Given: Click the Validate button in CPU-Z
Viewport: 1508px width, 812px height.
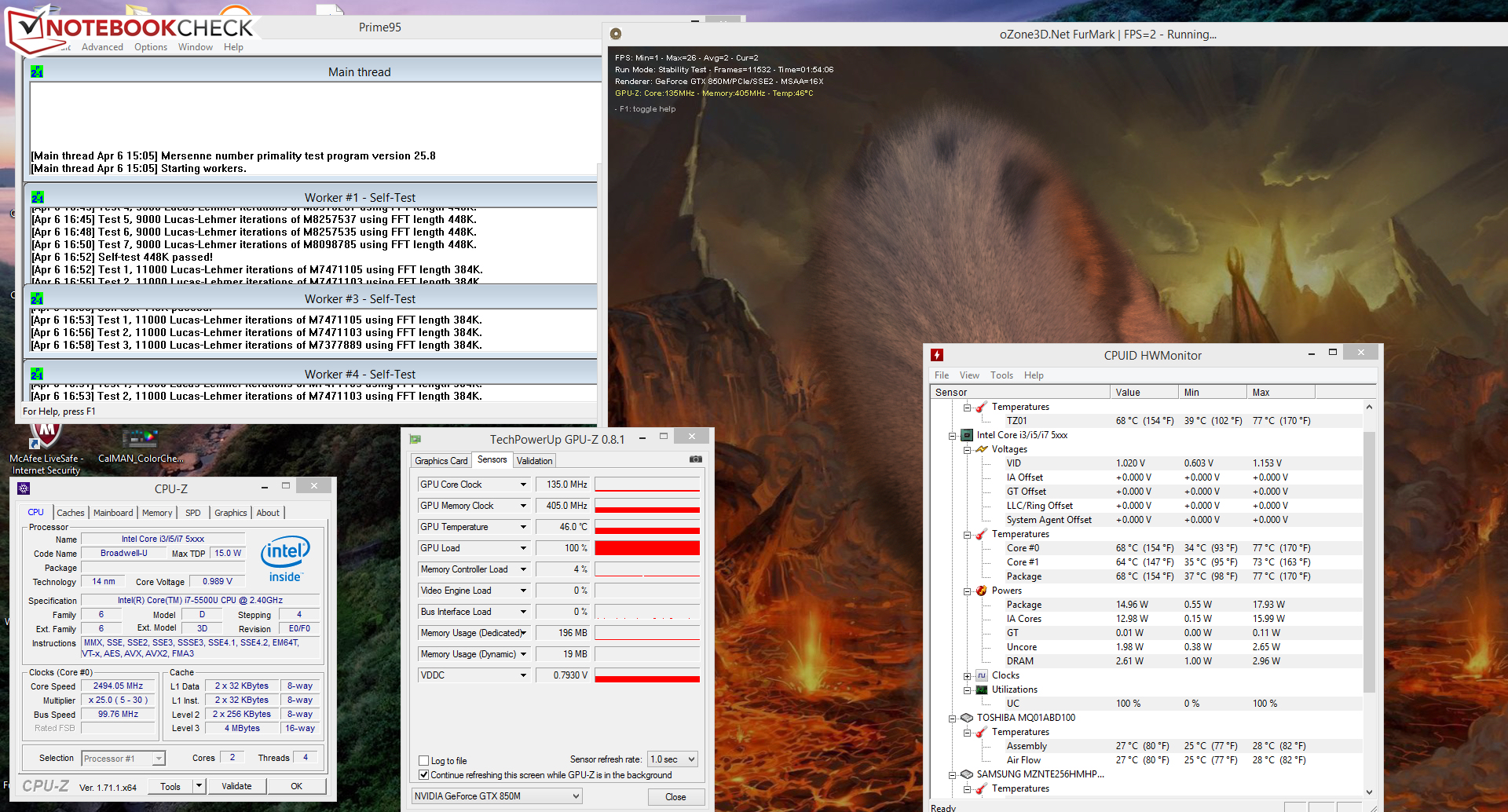Looking at the screenshot, I should tap(236, 786).
